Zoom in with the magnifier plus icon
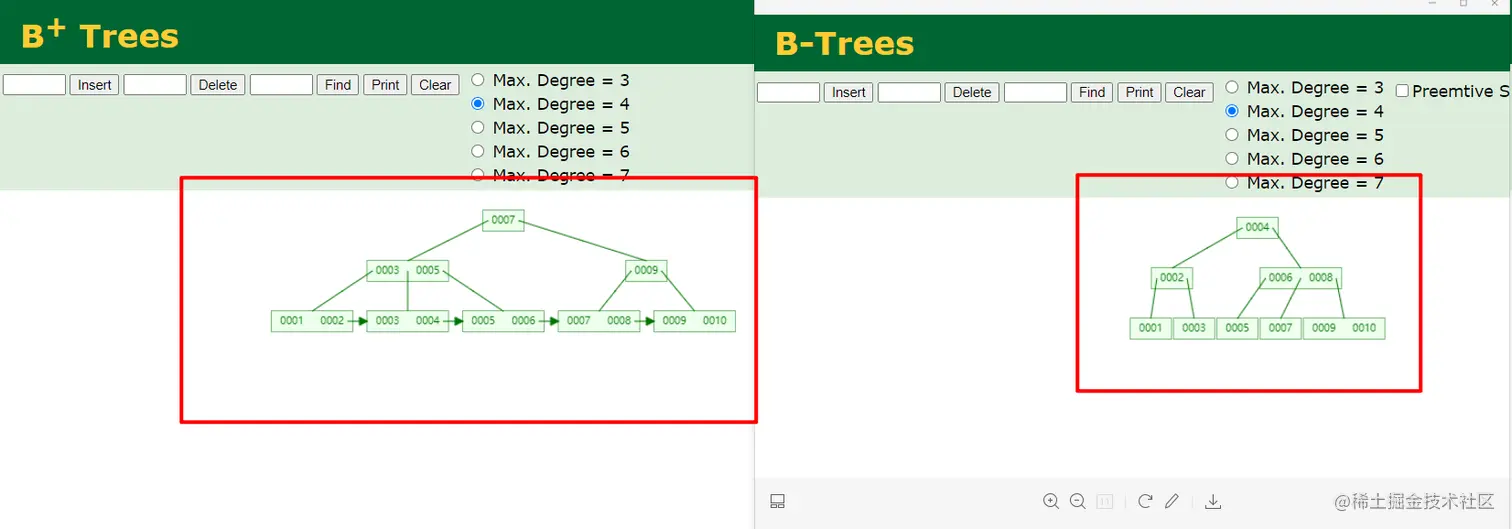1512x529 pixels. (x=1051, y=501)
